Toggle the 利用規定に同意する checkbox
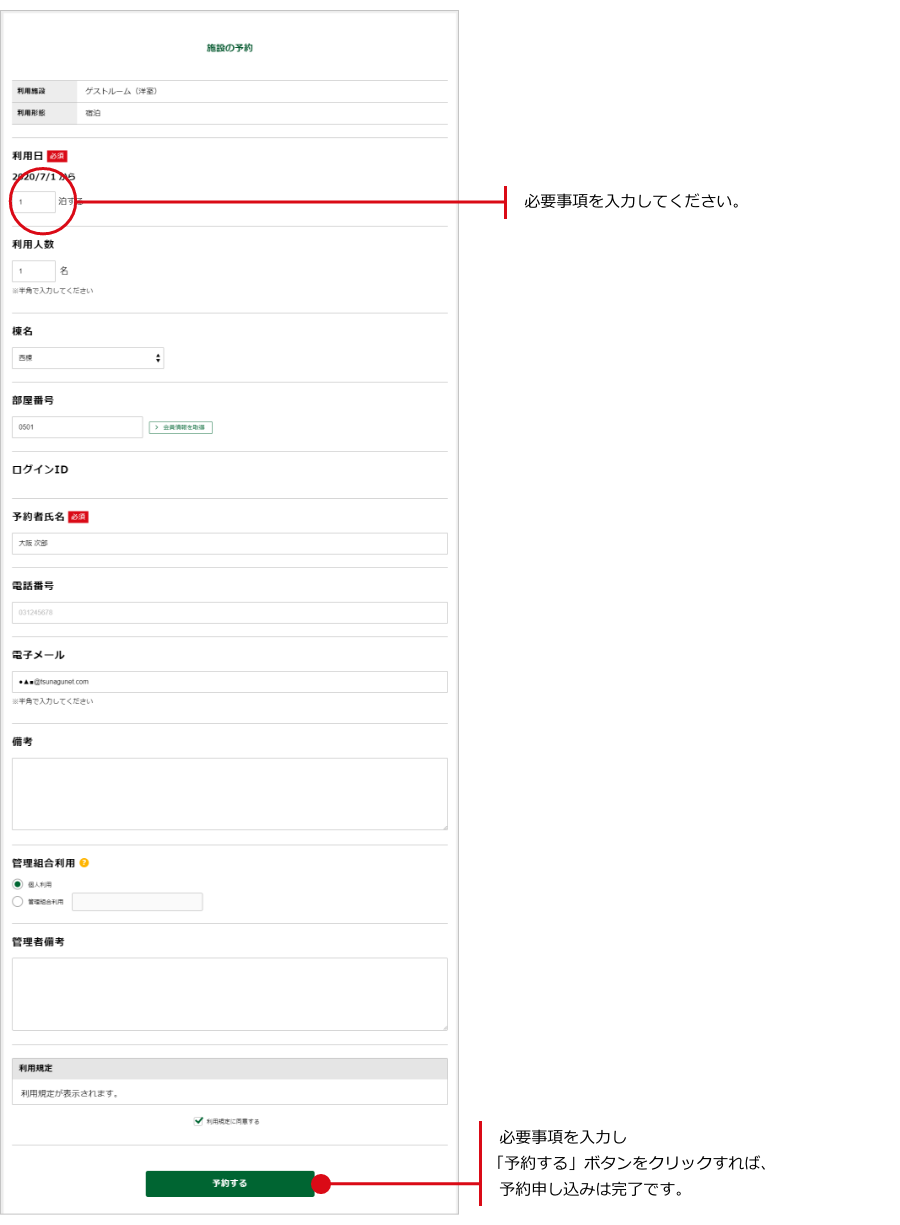The image size is (900, 1225). (x=198, y=1121)
